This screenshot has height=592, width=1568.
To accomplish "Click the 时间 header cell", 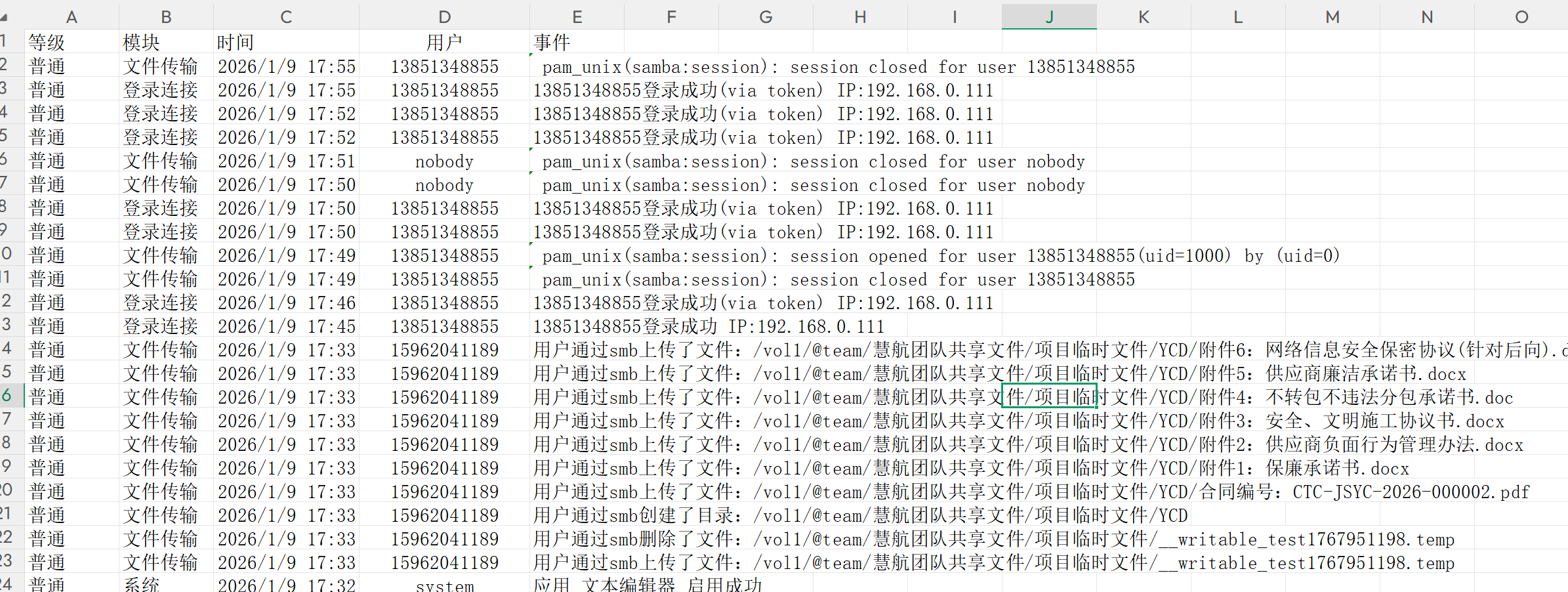I will [286, 43].
